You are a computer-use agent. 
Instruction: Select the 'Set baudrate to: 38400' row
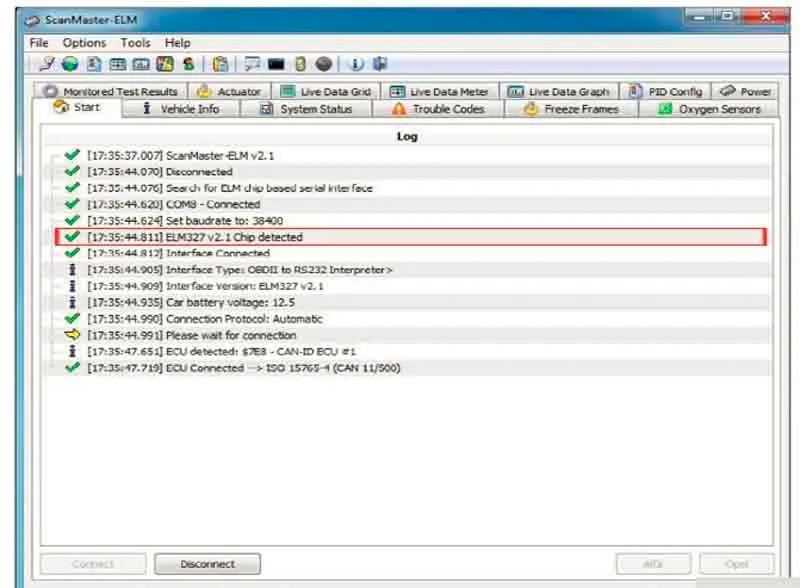point(407,220)
